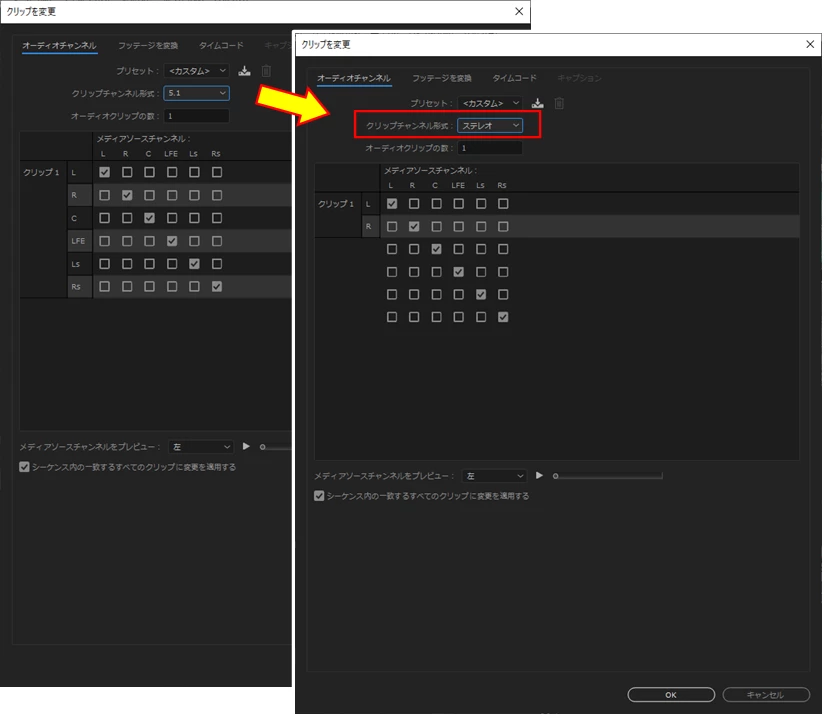The width and height of the screenshot is (826, 718).
Task: Click delete preset trash icon in back dialog
Action: point(267,71)
